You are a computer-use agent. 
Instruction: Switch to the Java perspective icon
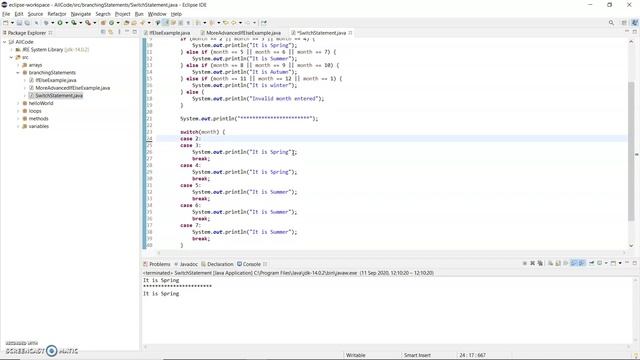pyautogui.click(x=634, y=23)
